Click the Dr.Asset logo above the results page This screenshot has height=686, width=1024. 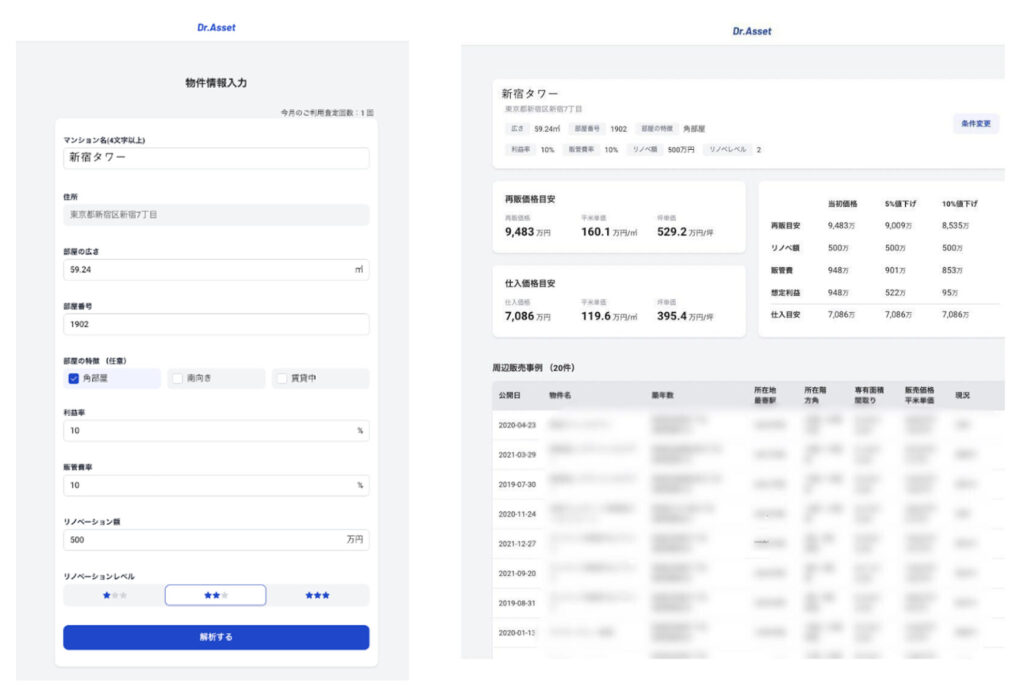click(752, 31)
